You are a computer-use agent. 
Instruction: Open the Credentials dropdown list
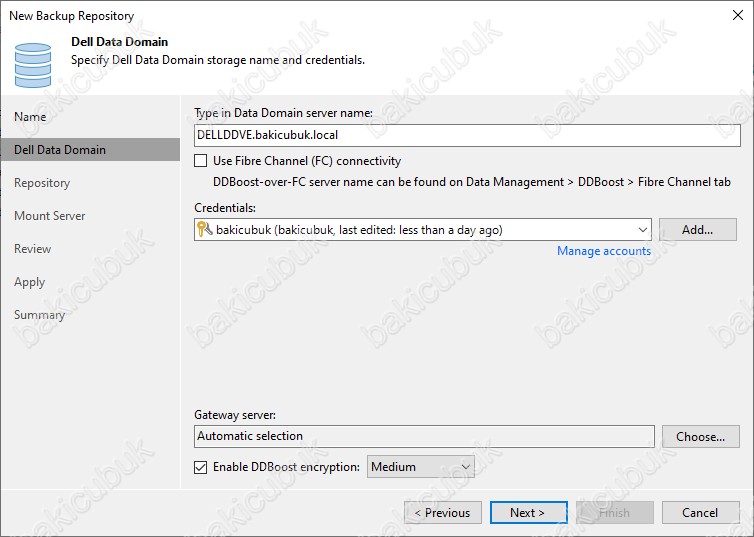coord(642,230)
